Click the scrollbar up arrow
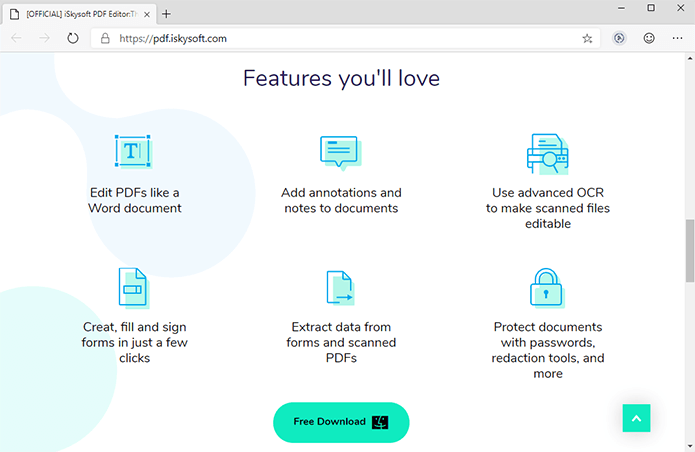 tap(690, 58)
